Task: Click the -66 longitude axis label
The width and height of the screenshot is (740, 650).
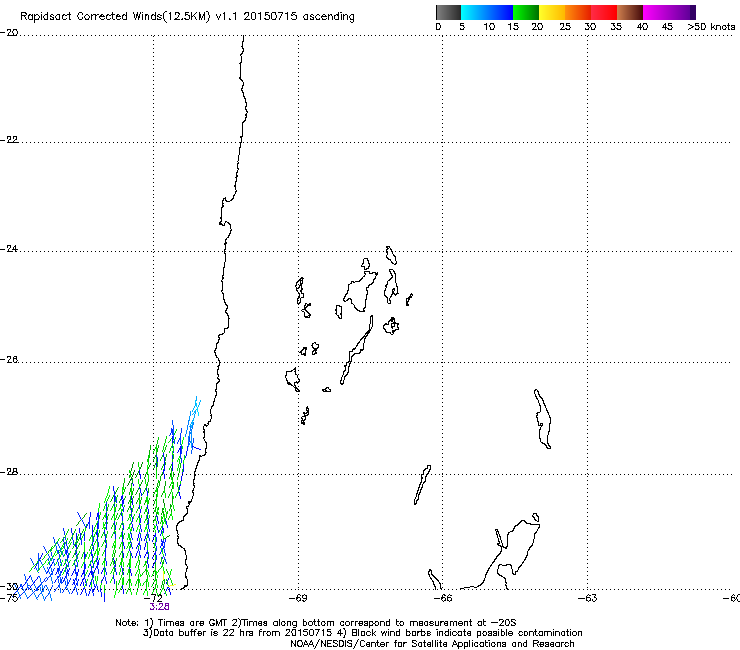Action: coord(443,598)
